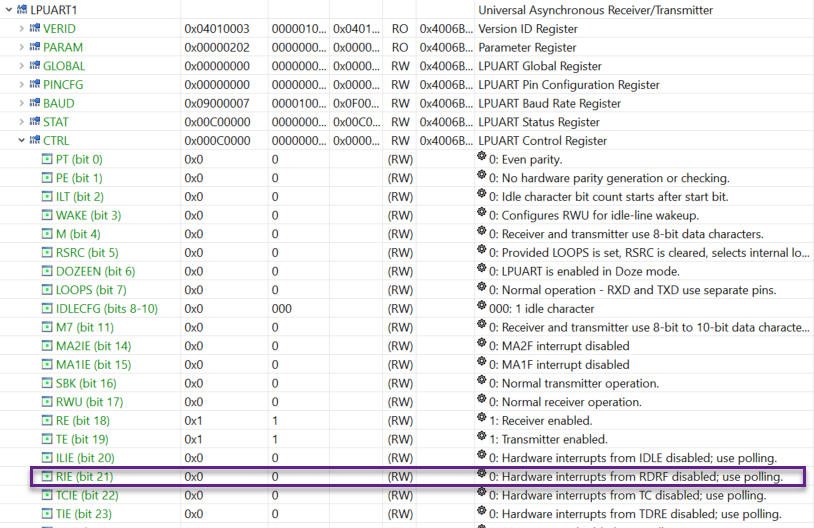The width and height of the screenshot is (814, 528).
Task: Click the BAUD register icon
Action: tap(35, 103)
